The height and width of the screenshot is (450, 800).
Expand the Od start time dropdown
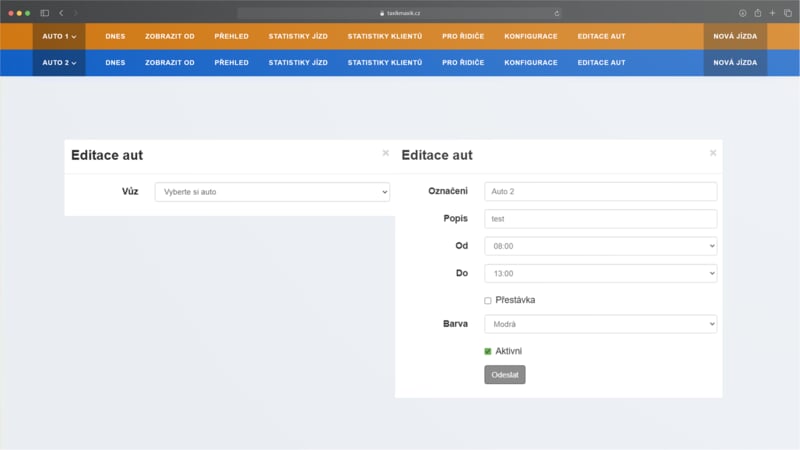pyautogui.click(x=600, y=246)
